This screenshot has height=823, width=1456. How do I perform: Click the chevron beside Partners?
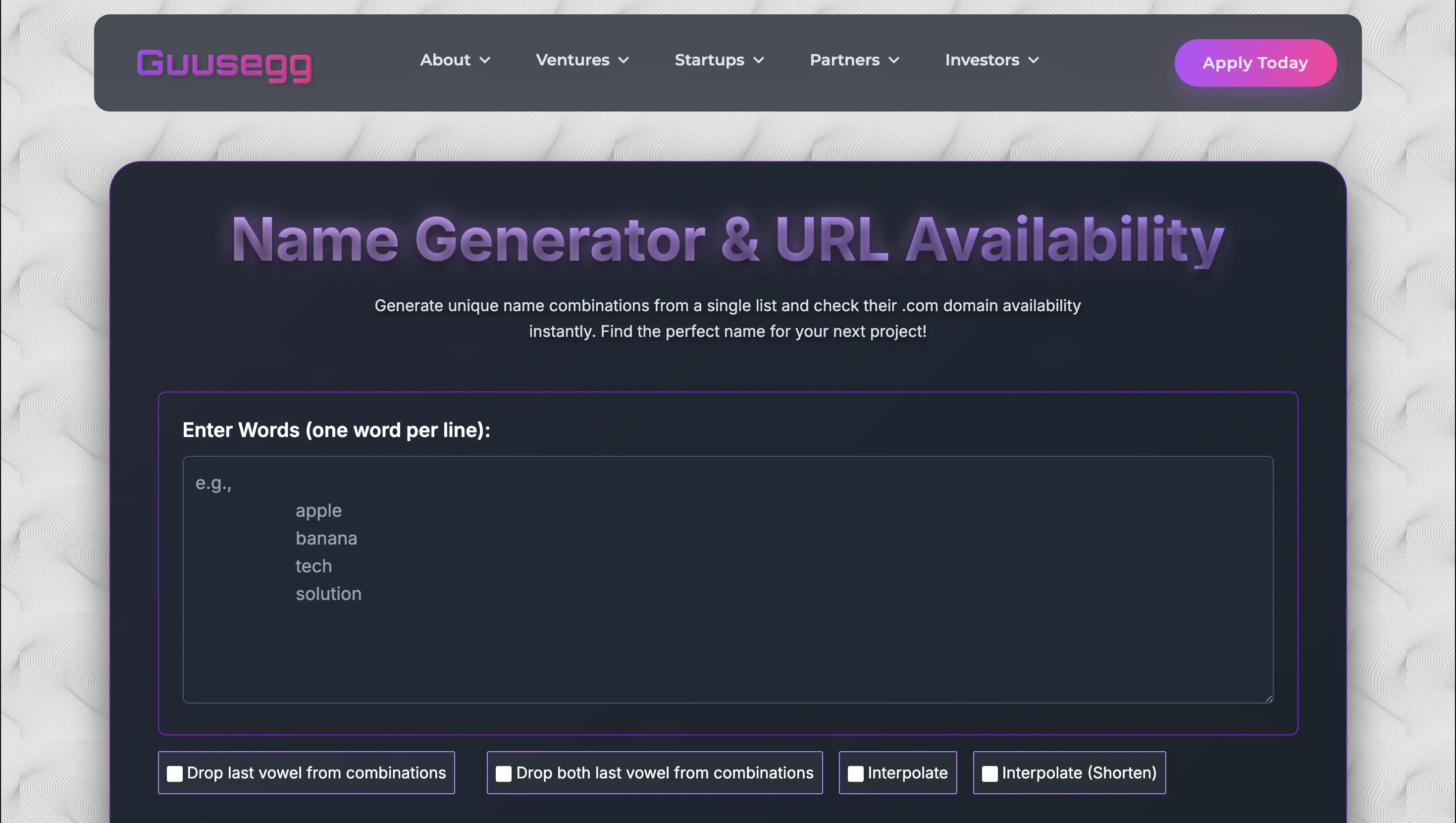(893, 60)
